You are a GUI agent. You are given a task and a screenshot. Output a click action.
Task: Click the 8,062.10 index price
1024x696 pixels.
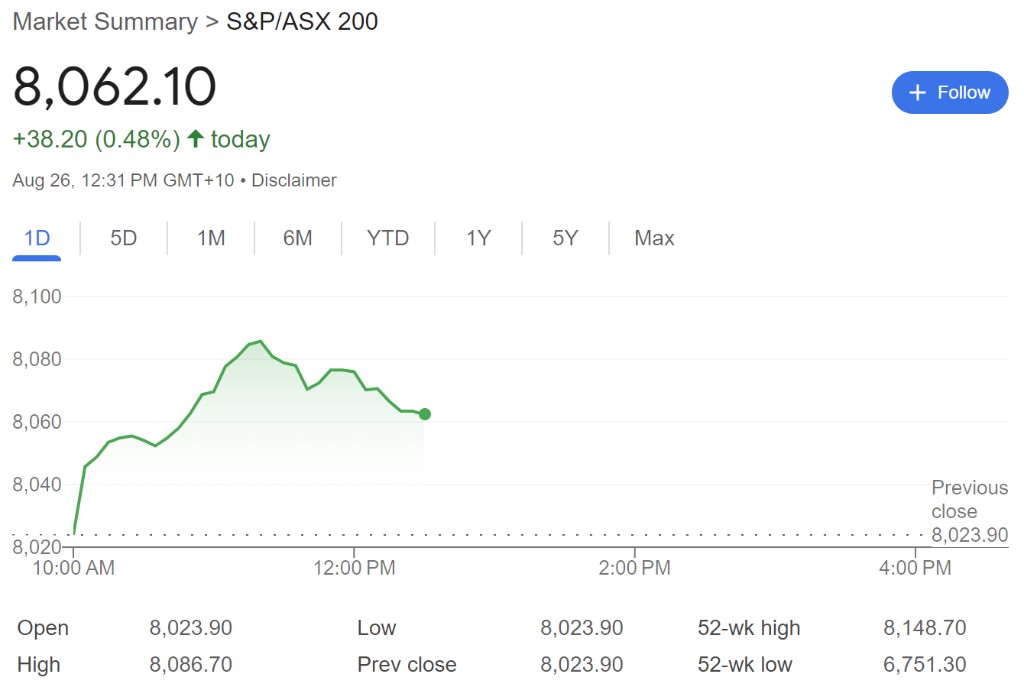click(x=114, y=87)
